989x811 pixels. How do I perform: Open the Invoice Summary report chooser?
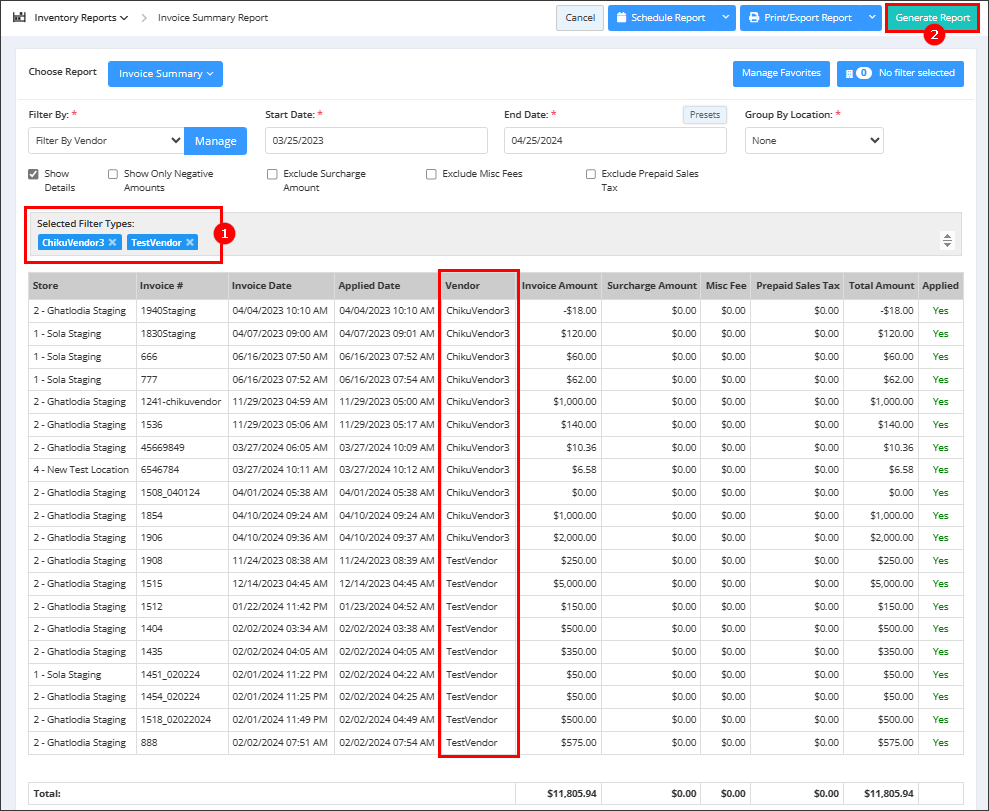tap(165, 74)
